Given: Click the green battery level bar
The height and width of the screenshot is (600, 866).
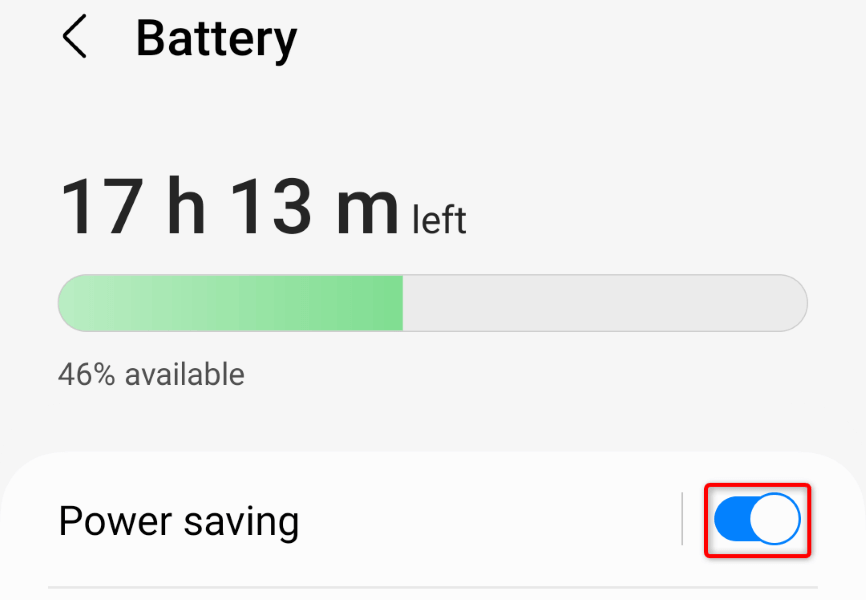Looking at the screenshot, I should pyautogui.click(x=230, y=302).
